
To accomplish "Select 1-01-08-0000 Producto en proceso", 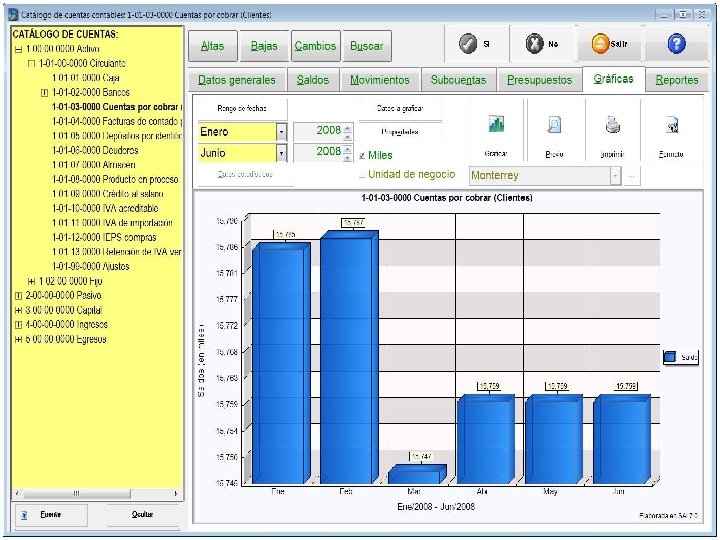I will (115, 180).
